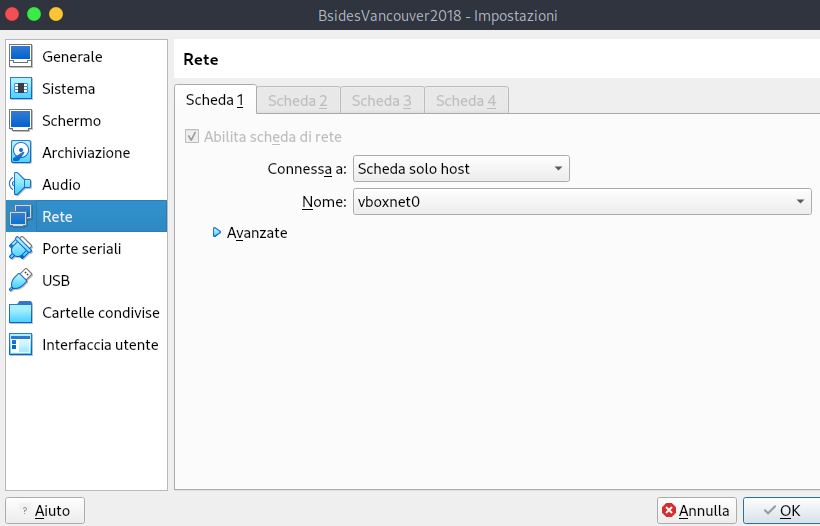Select the Rete category label

point(57,216)
